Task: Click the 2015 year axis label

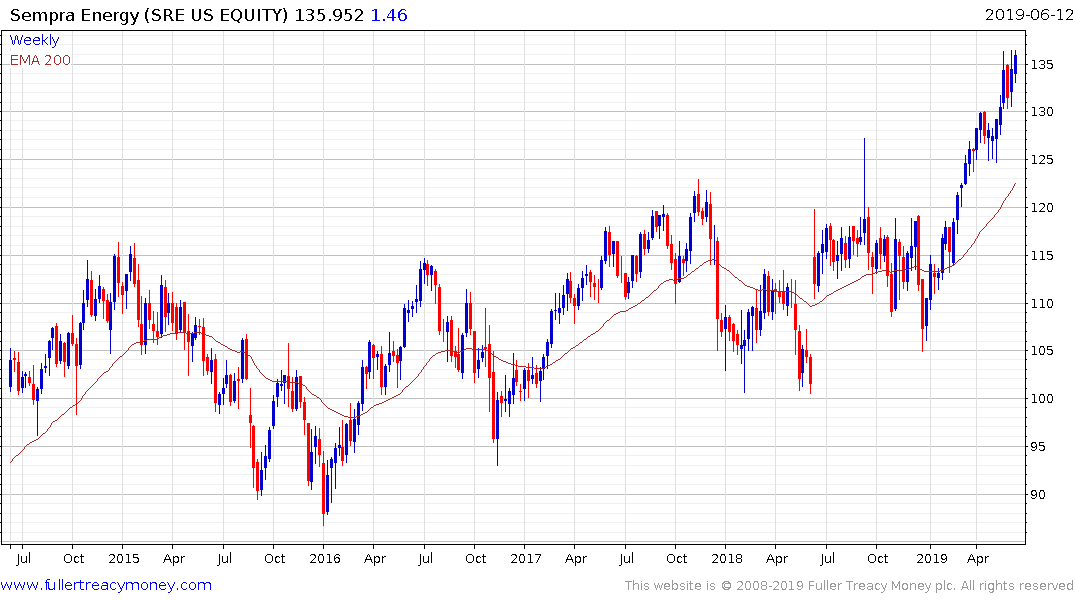Action: point(124,558)
